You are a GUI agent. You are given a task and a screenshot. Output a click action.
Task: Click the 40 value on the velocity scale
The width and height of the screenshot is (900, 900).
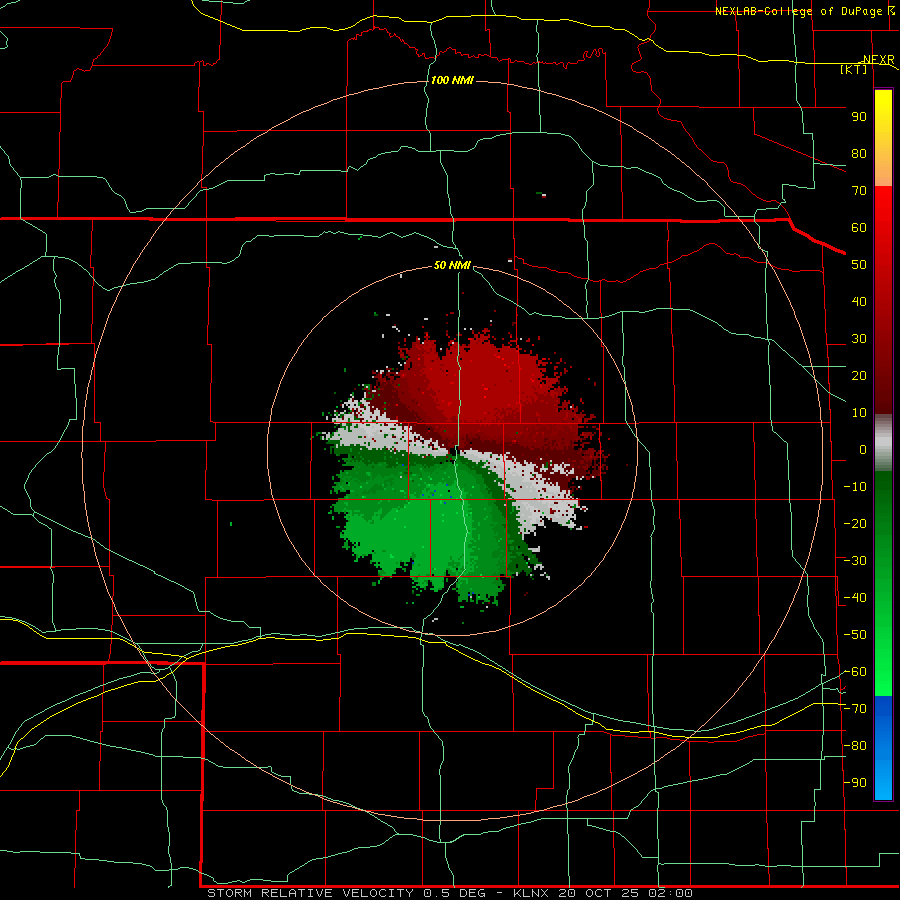pyautogui.click(x=859, y=301)
